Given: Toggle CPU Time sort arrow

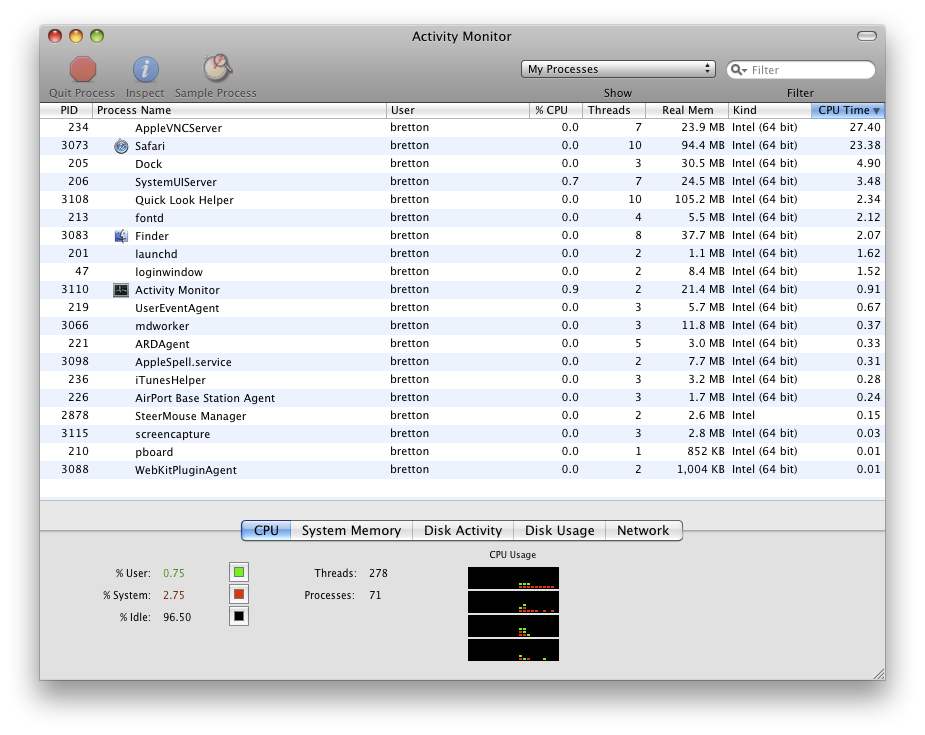Looking at the screenshot, I should point(877,110).
